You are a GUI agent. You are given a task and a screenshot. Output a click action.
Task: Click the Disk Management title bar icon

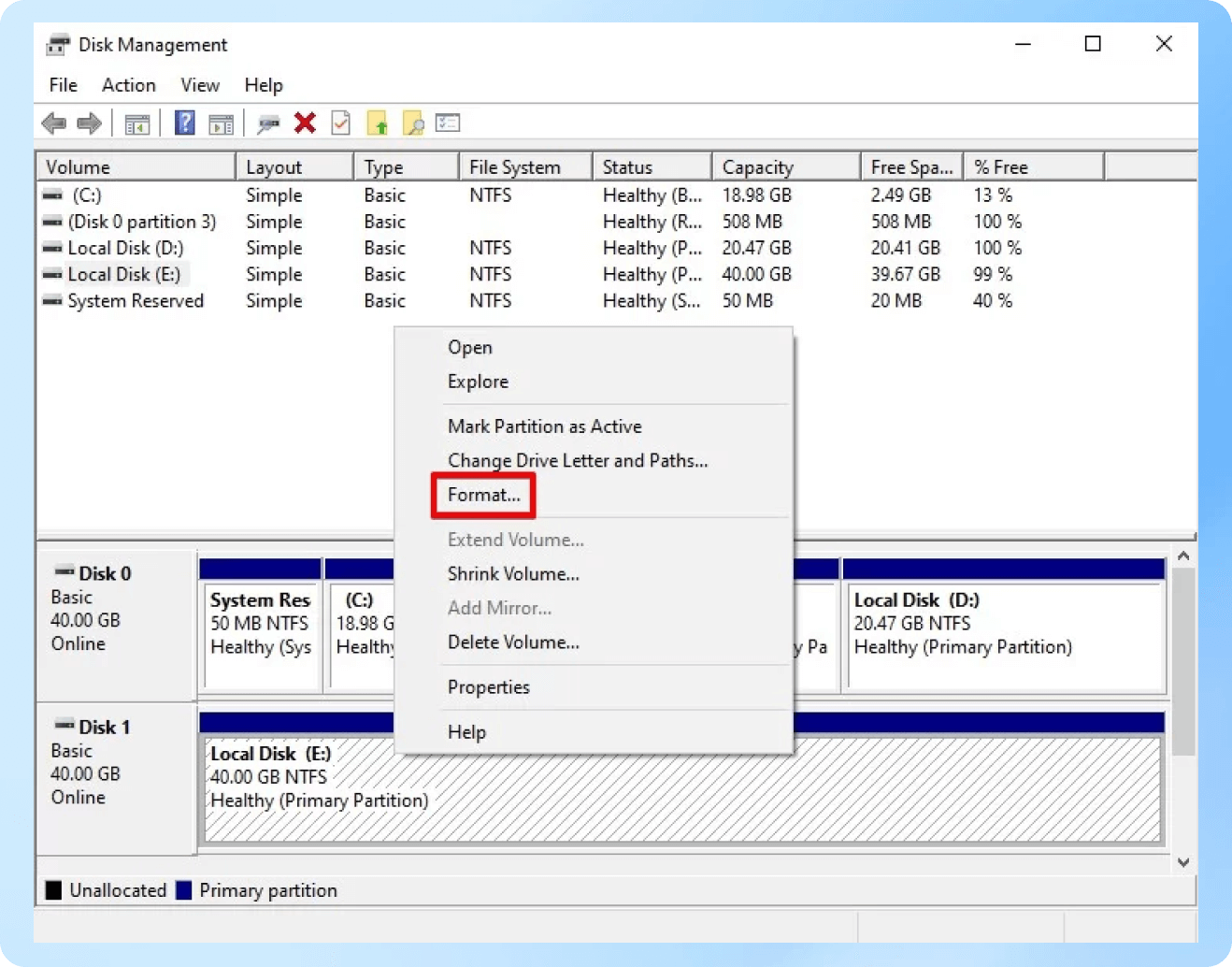tap(58, 45)
